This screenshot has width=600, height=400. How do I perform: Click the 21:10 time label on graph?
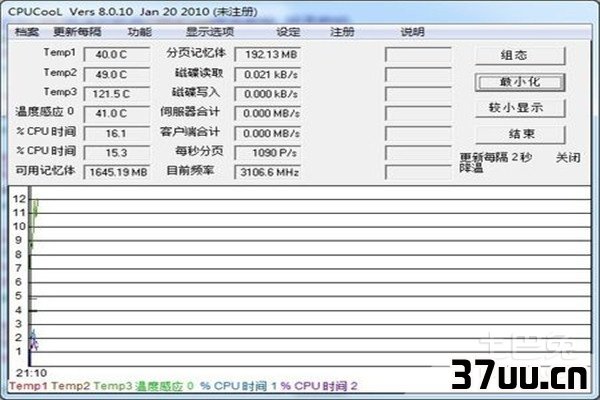point(31,373)
